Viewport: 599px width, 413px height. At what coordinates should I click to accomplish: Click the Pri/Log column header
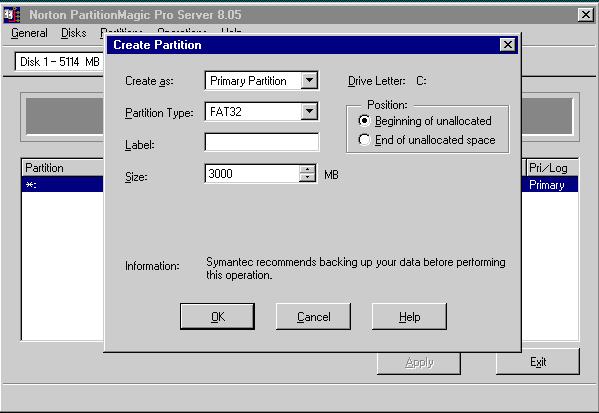(x=552, y=168)
